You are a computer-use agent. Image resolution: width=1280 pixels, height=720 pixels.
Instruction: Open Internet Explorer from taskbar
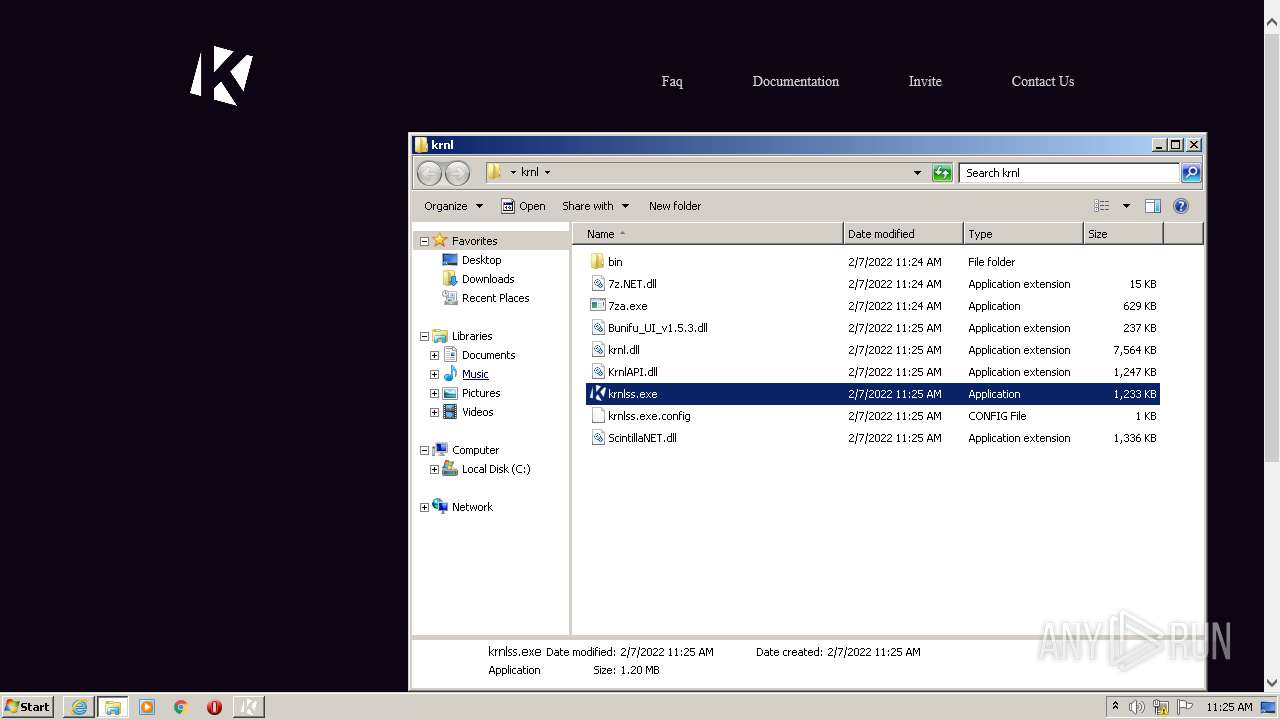tap(79, 707)
